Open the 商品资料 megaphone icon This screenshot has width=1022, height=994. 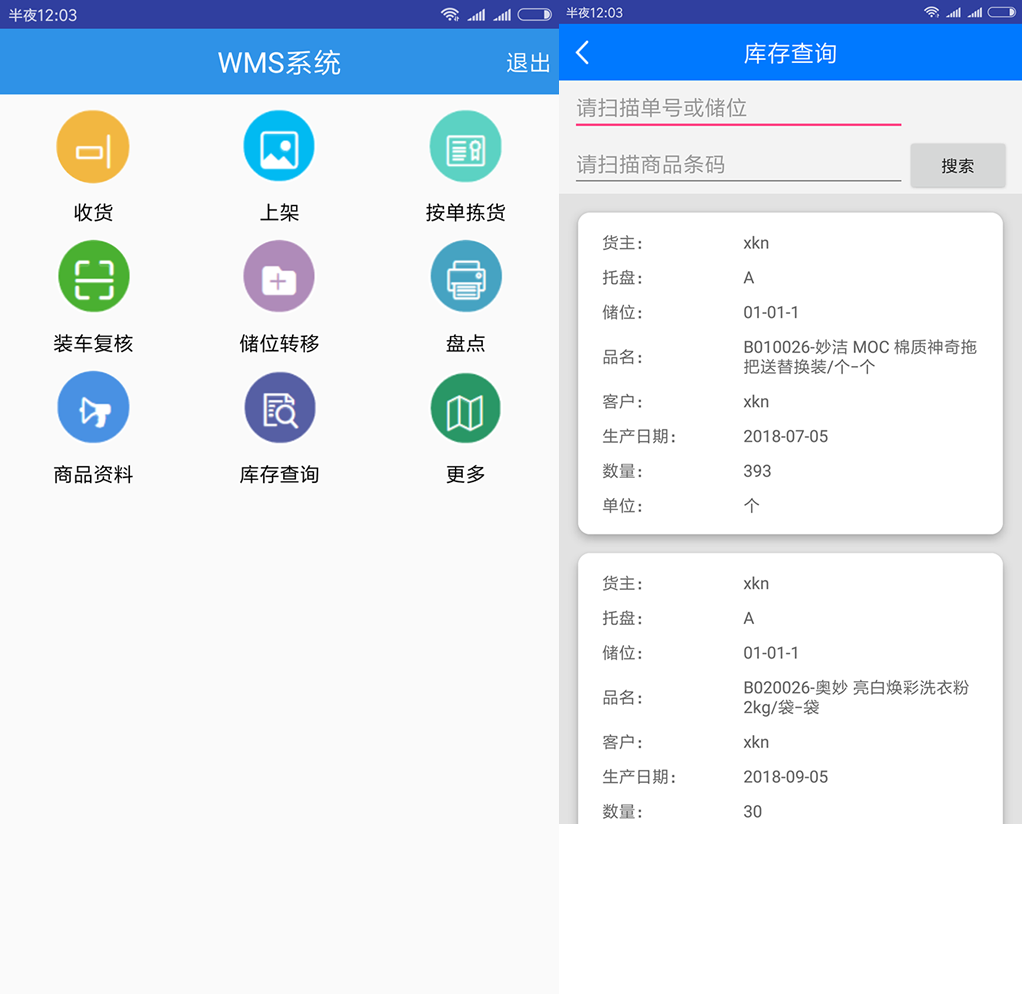93,407
